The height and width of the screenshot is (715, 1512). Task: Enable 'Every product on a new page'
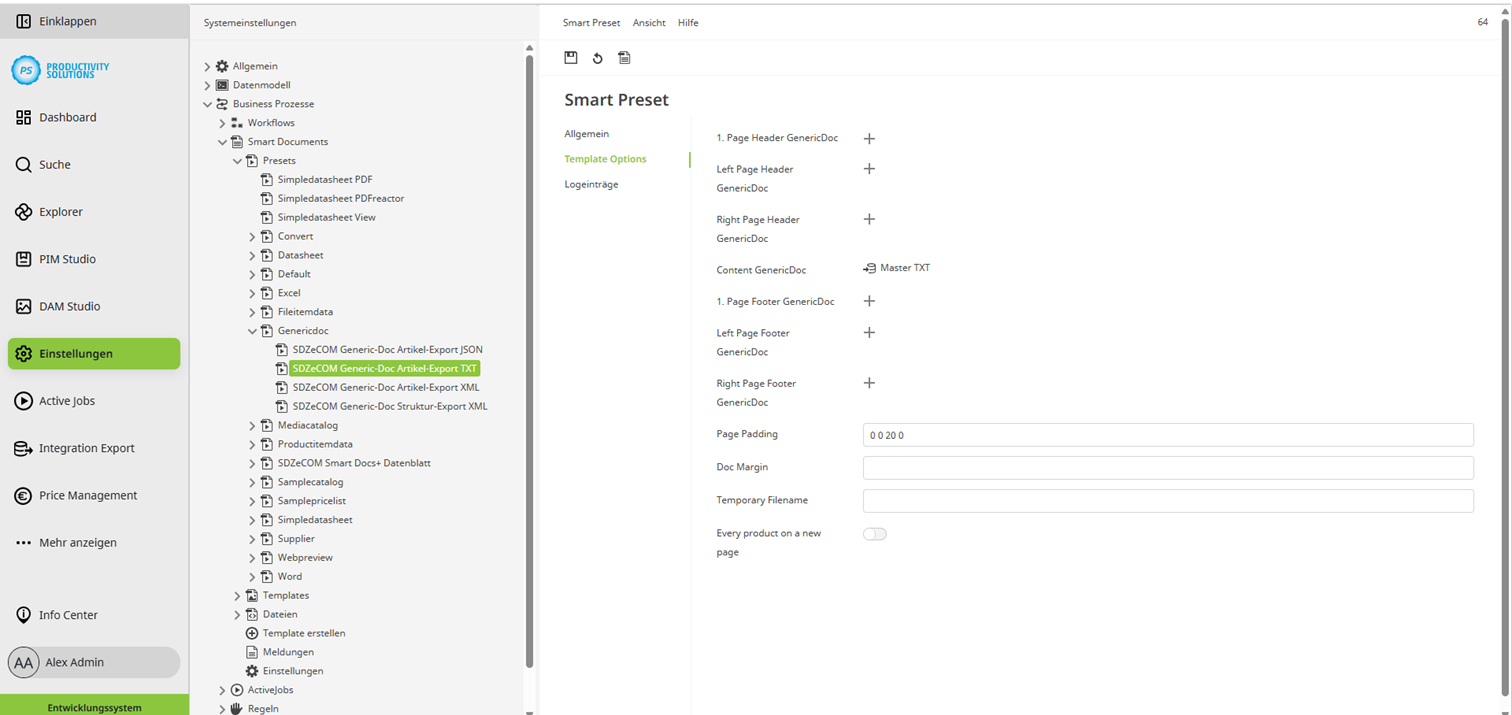875,533
